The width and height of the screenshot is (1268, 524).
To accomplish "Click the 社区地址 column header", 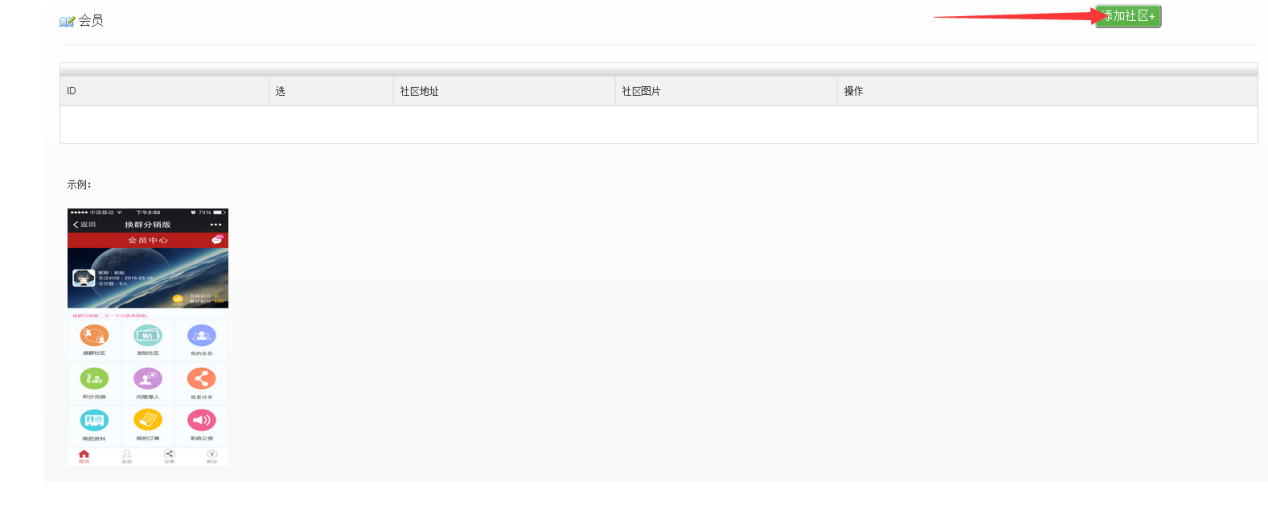I will (419, 91).
